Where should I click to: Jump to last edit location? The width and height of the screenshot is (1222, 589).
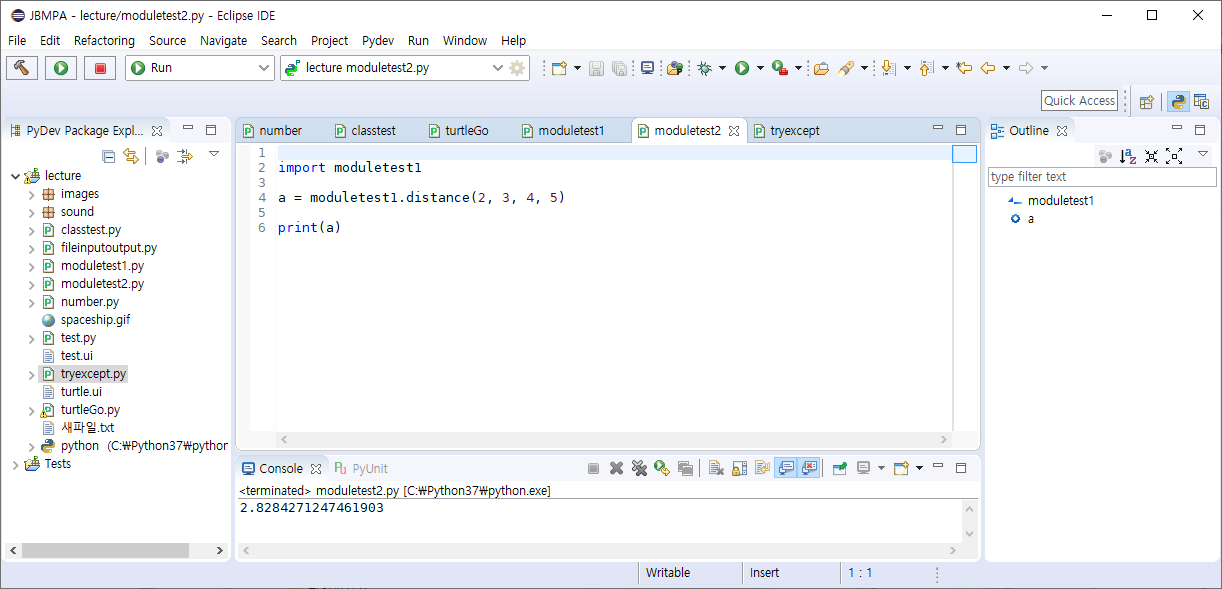pos(964,68)
